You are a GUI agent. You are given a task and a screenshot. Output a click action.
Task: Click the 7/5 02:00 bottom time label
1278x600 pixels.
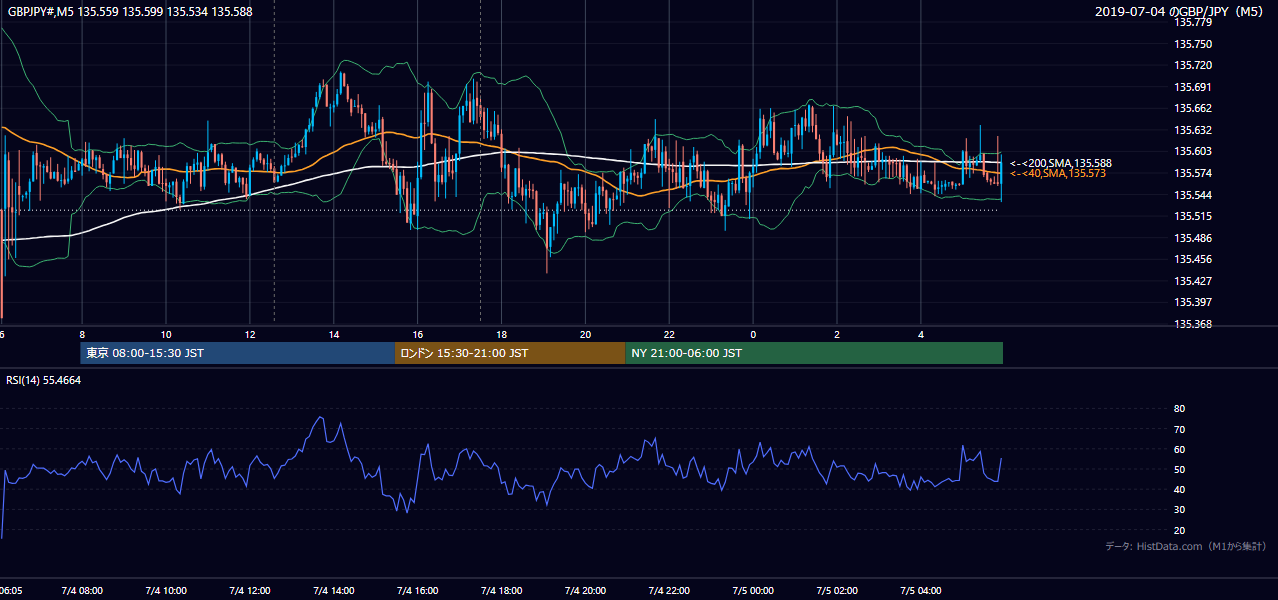(838, 591)
